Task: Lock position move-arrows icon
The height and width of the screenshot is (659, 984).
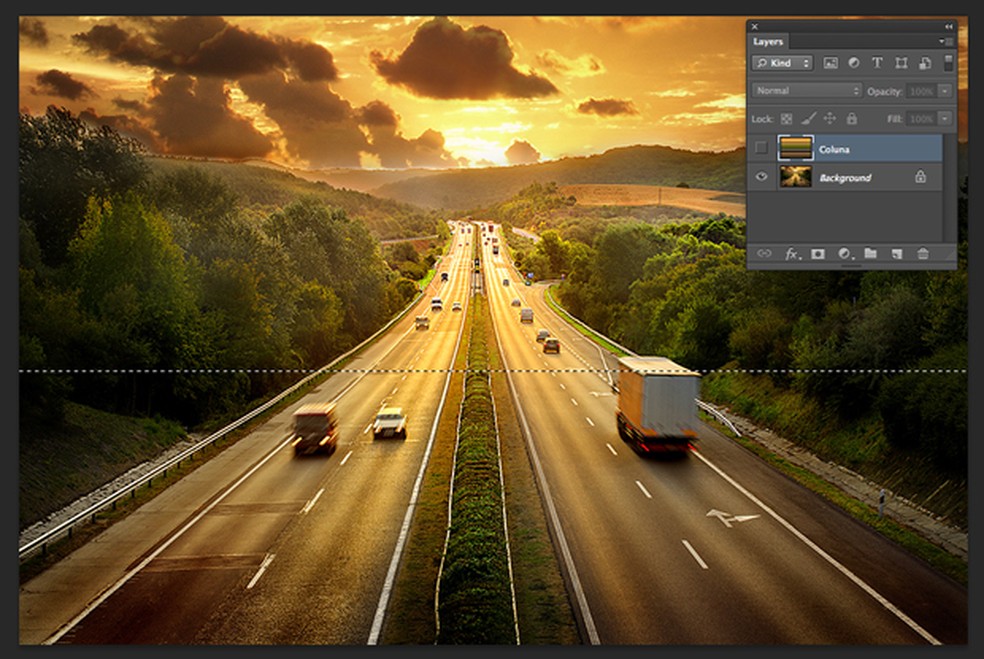Action: tap(830, 118)
